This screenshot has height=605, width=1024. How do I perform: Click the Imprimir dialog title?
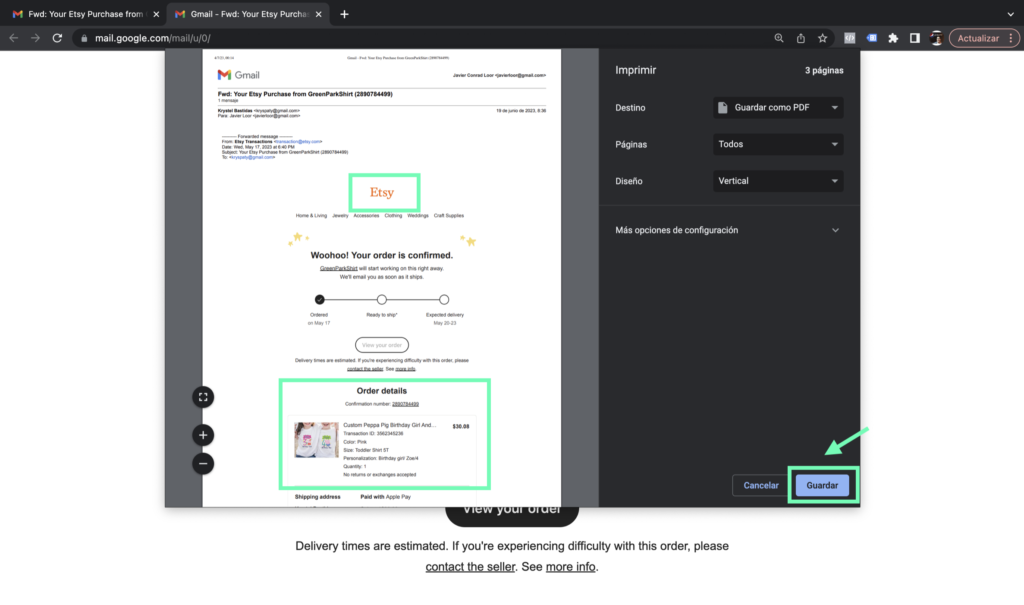[635, 70]
